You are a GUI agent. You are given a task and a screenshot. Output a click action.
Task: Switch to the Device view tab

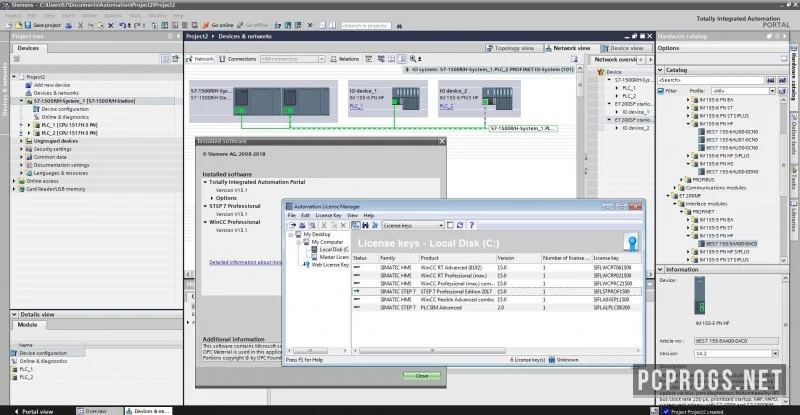coord(626,48)
